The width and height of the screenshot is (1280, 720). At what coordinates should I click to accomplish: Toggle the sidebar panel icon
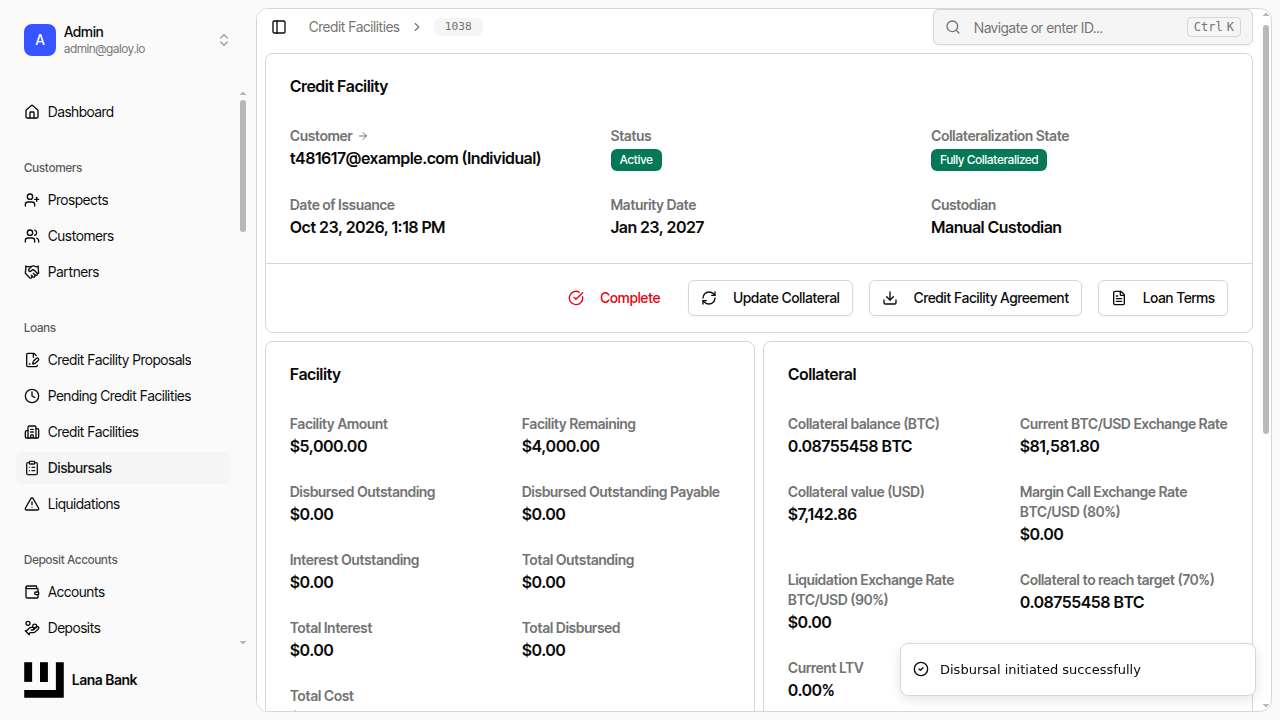[279, 27]
